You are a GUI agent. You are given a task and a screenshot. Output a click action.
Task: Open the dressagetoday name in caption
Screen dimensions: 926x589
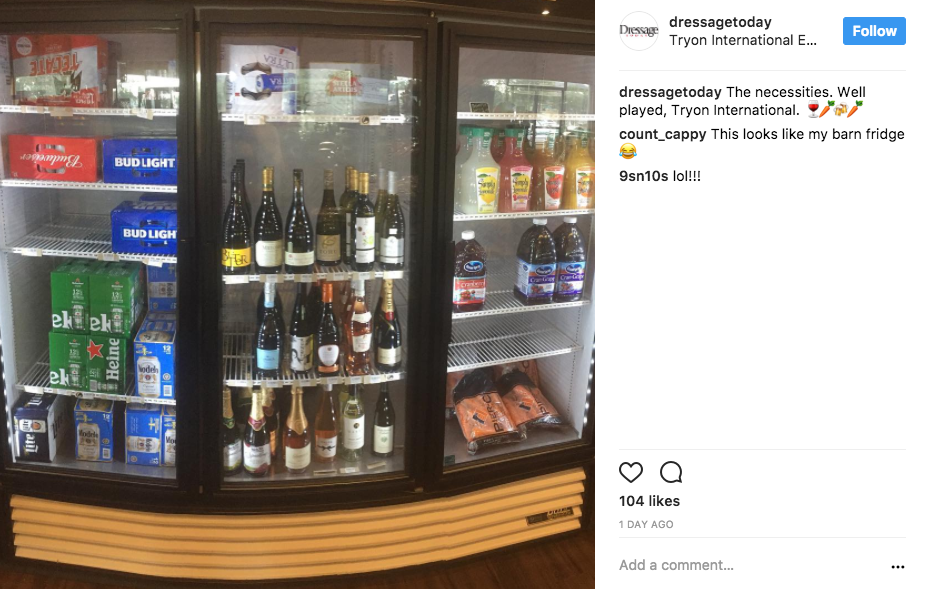[670, 92]
